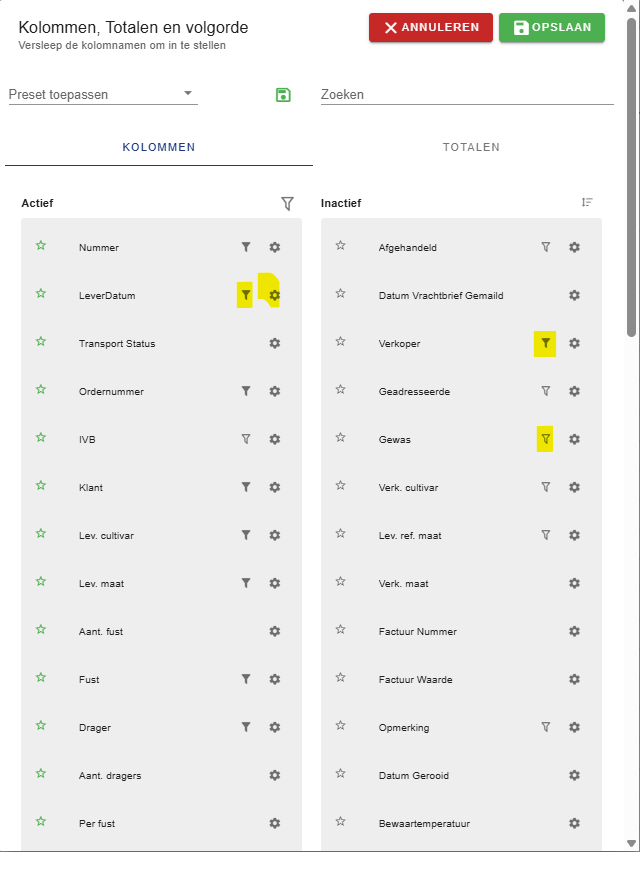This screenshot has width=640, height=877.
Task: Select the Kolommen tab
Action: 159,147
